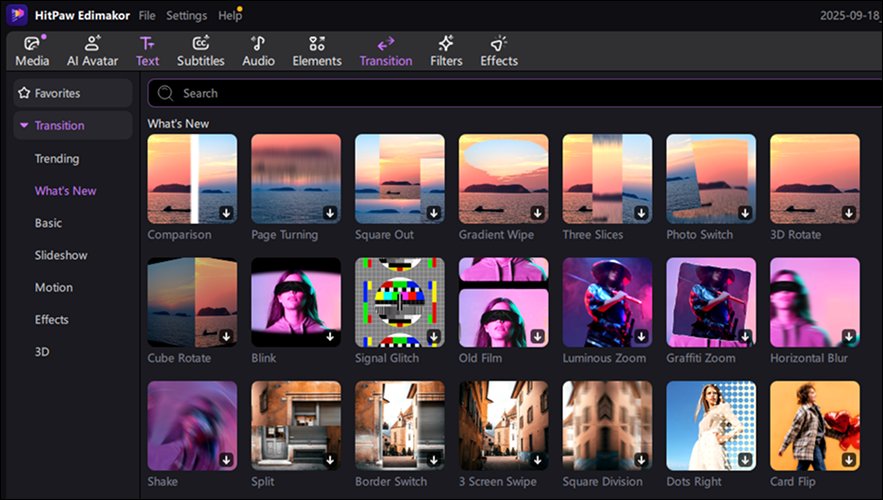Open the Text tool
Viewport: 883px width, 500px height.
(147, 44)
